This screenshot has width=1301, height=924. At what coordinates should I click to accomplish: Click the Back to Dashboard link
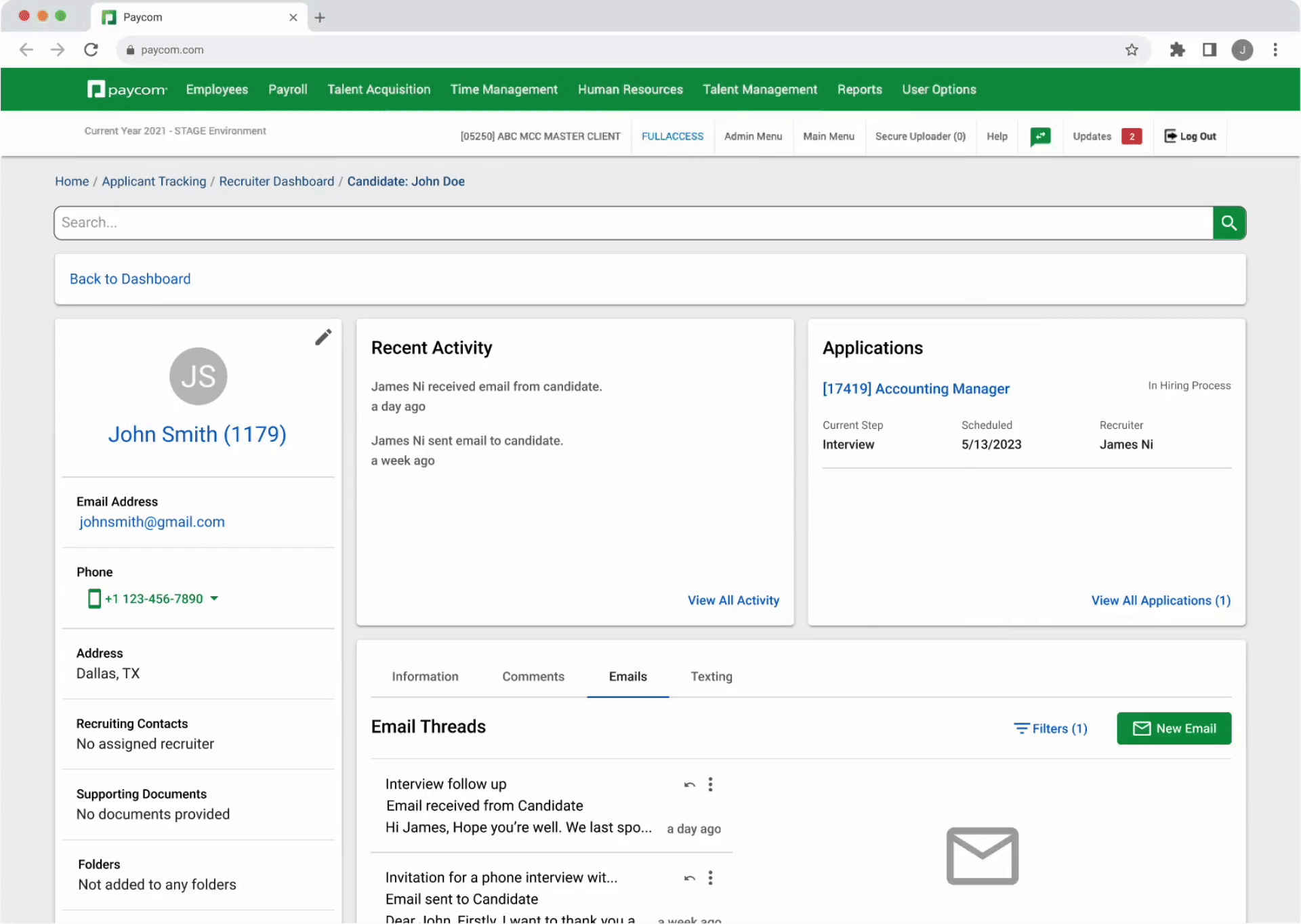[x=130, y=279]
